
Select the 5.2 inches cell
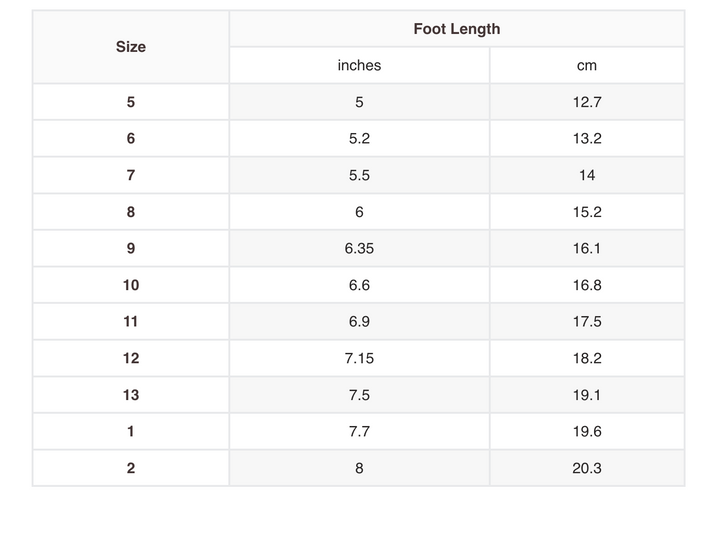pos(359,139)
